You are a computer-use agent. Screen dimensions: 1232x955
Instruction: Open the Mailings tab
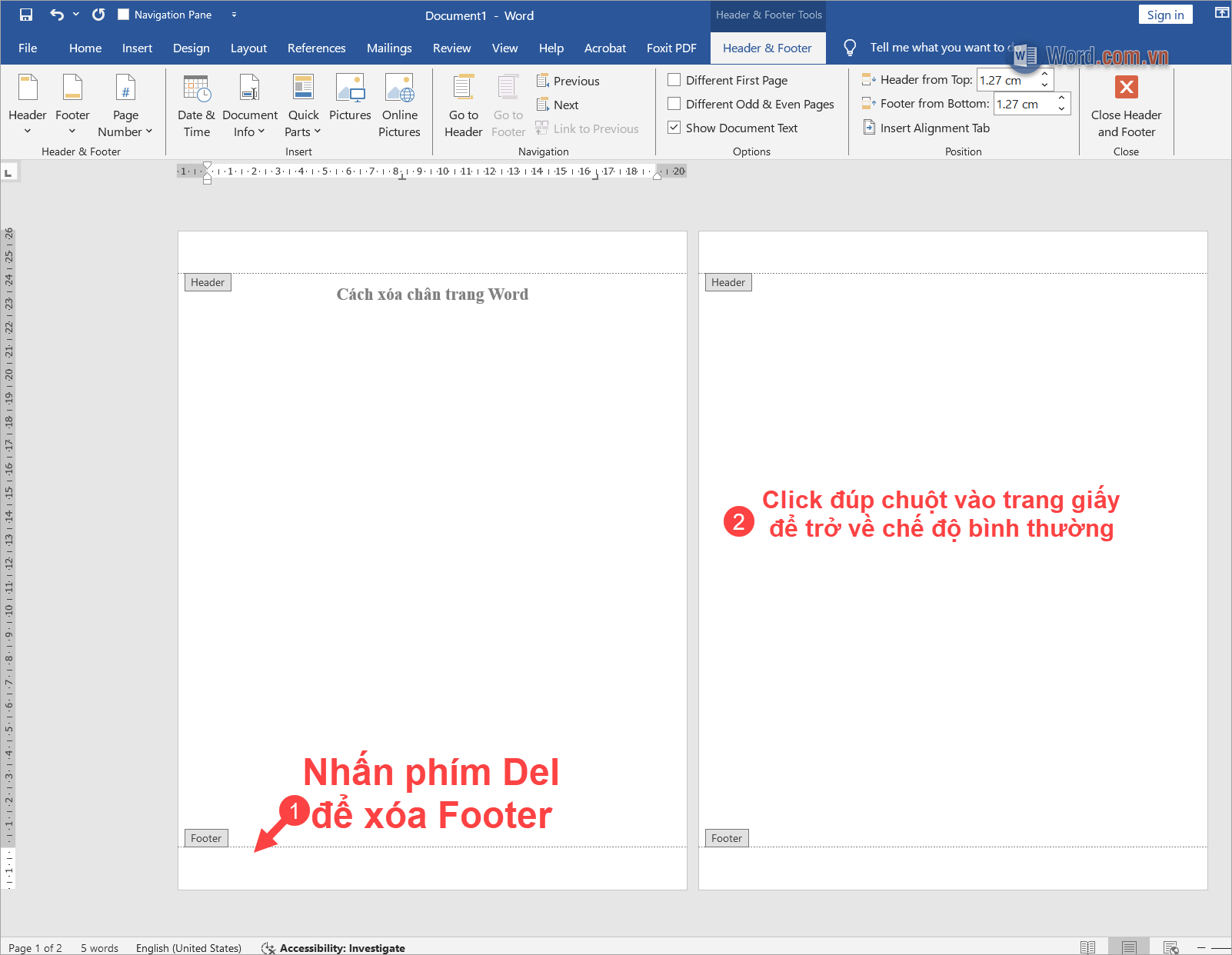click(x=389, y=48)
